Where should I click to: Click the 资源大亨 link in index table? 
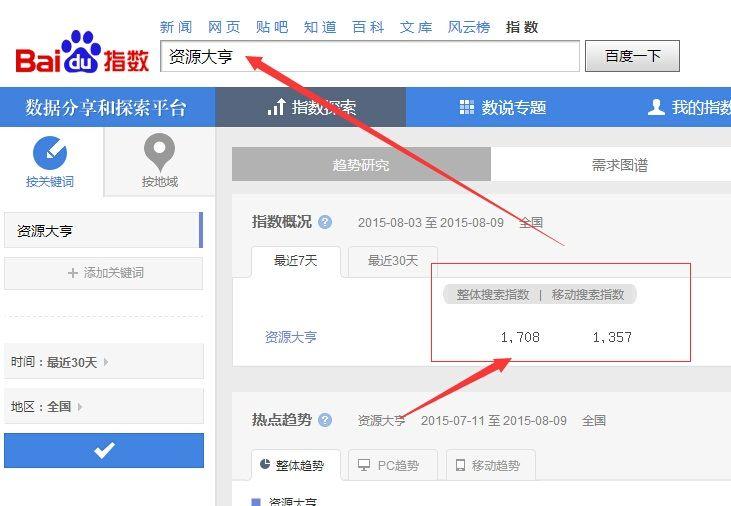(x=290, y=337)
